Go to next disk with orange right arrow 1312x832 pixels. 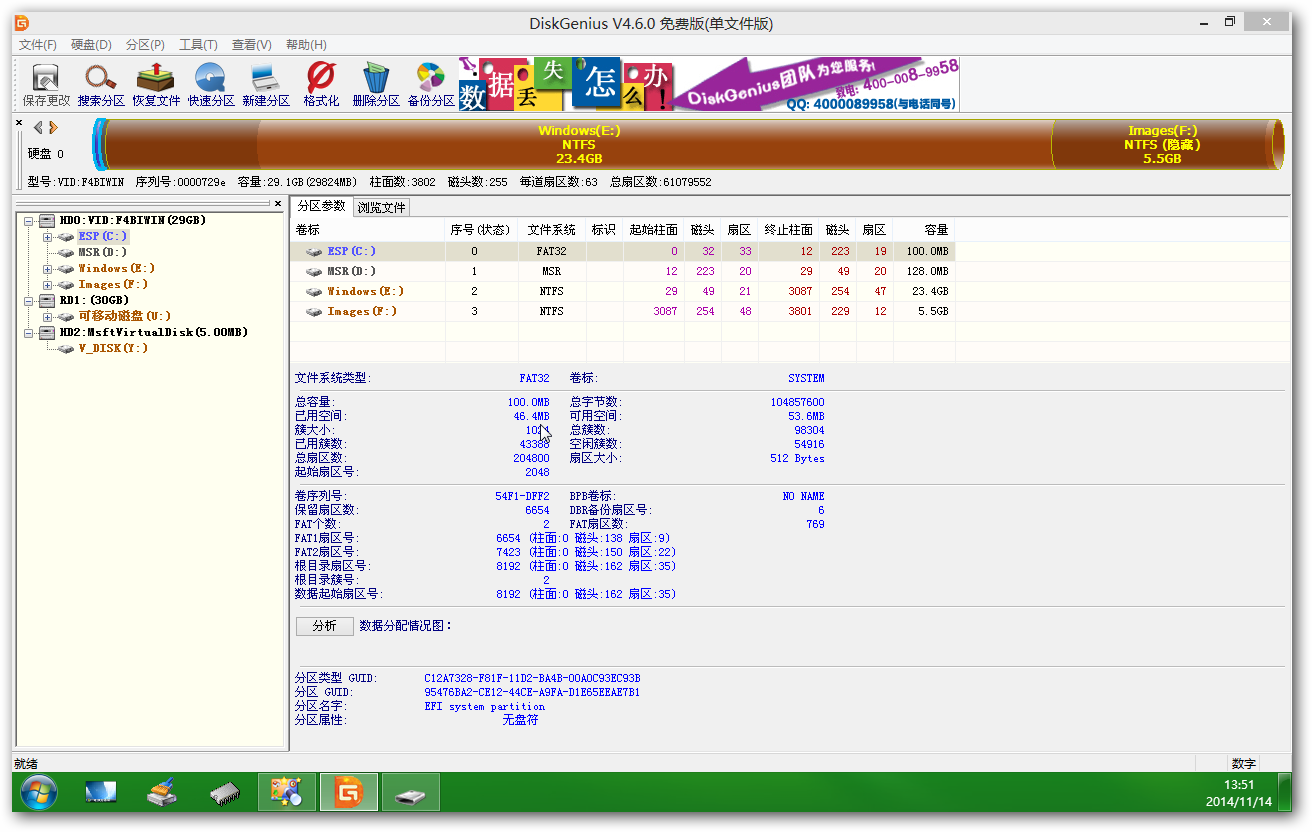click(x=53, y=127)
